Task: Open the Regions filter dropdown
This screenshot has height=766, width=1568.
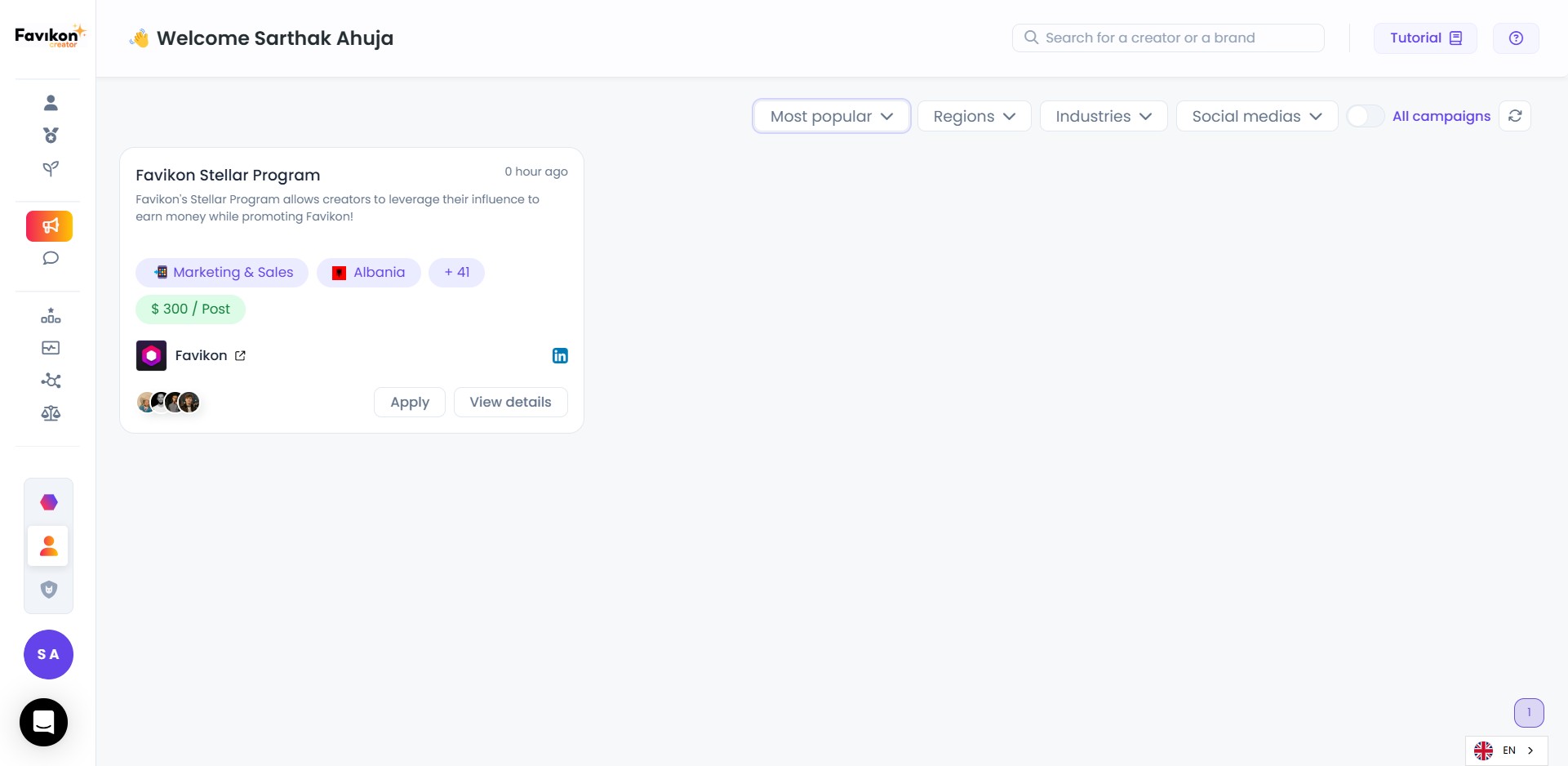Action: coord(975,116)
